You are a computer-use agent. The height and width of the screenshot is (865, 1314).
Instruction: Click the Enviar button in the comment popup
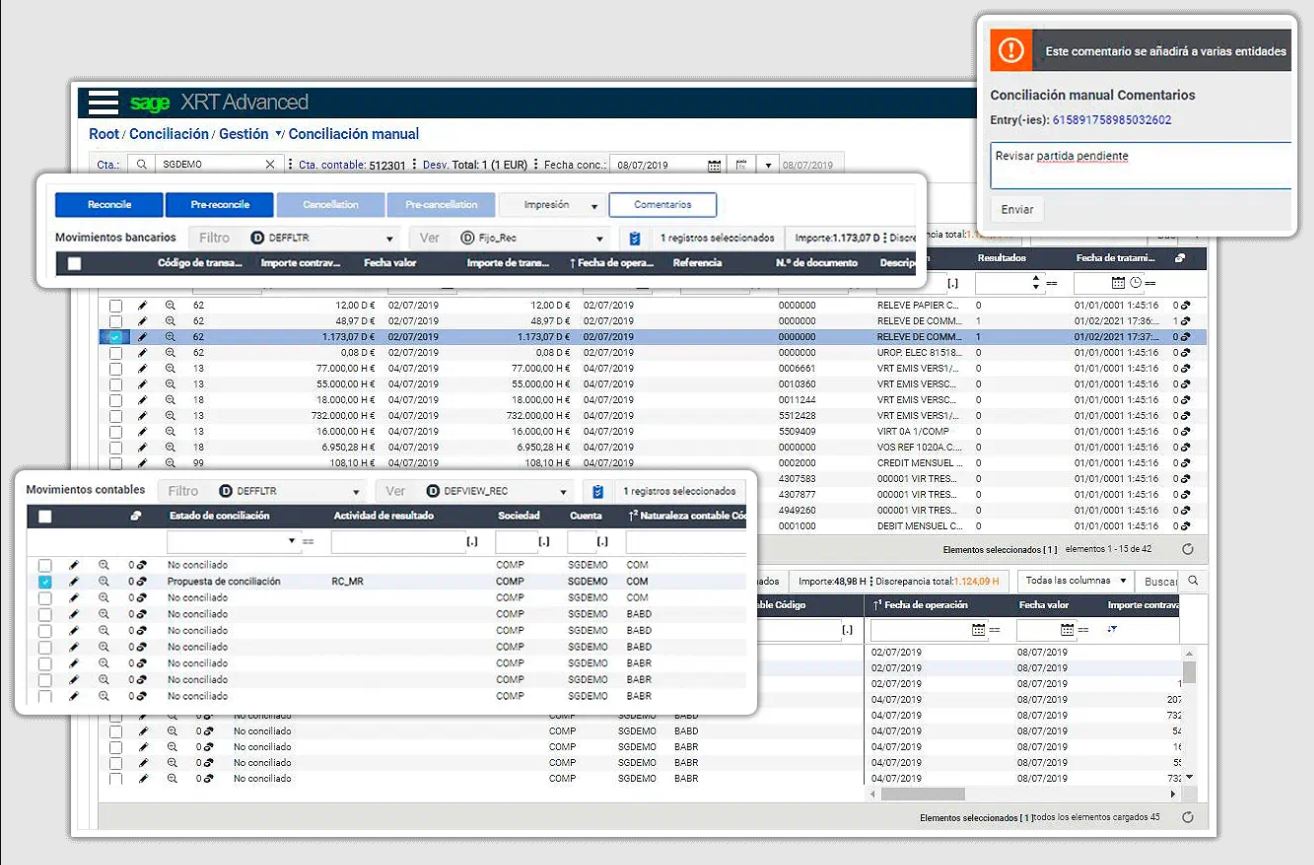[1017, 210]
